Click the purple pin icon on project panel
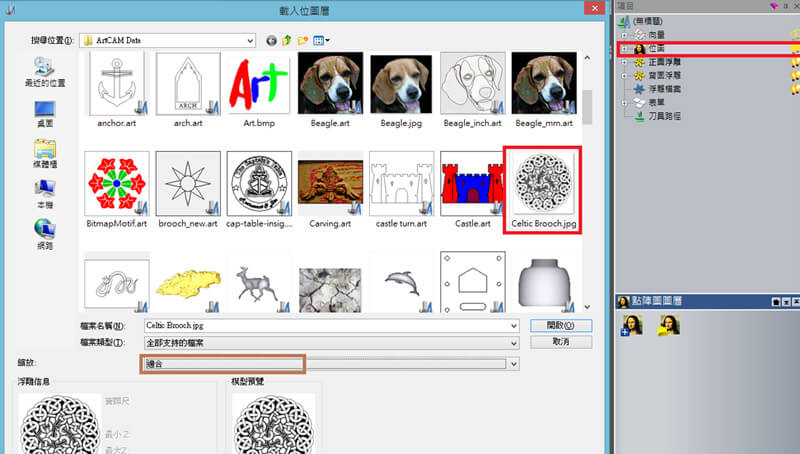Viewport: 800px width, 454px height. pyautogui.click(x=774, y=6)
